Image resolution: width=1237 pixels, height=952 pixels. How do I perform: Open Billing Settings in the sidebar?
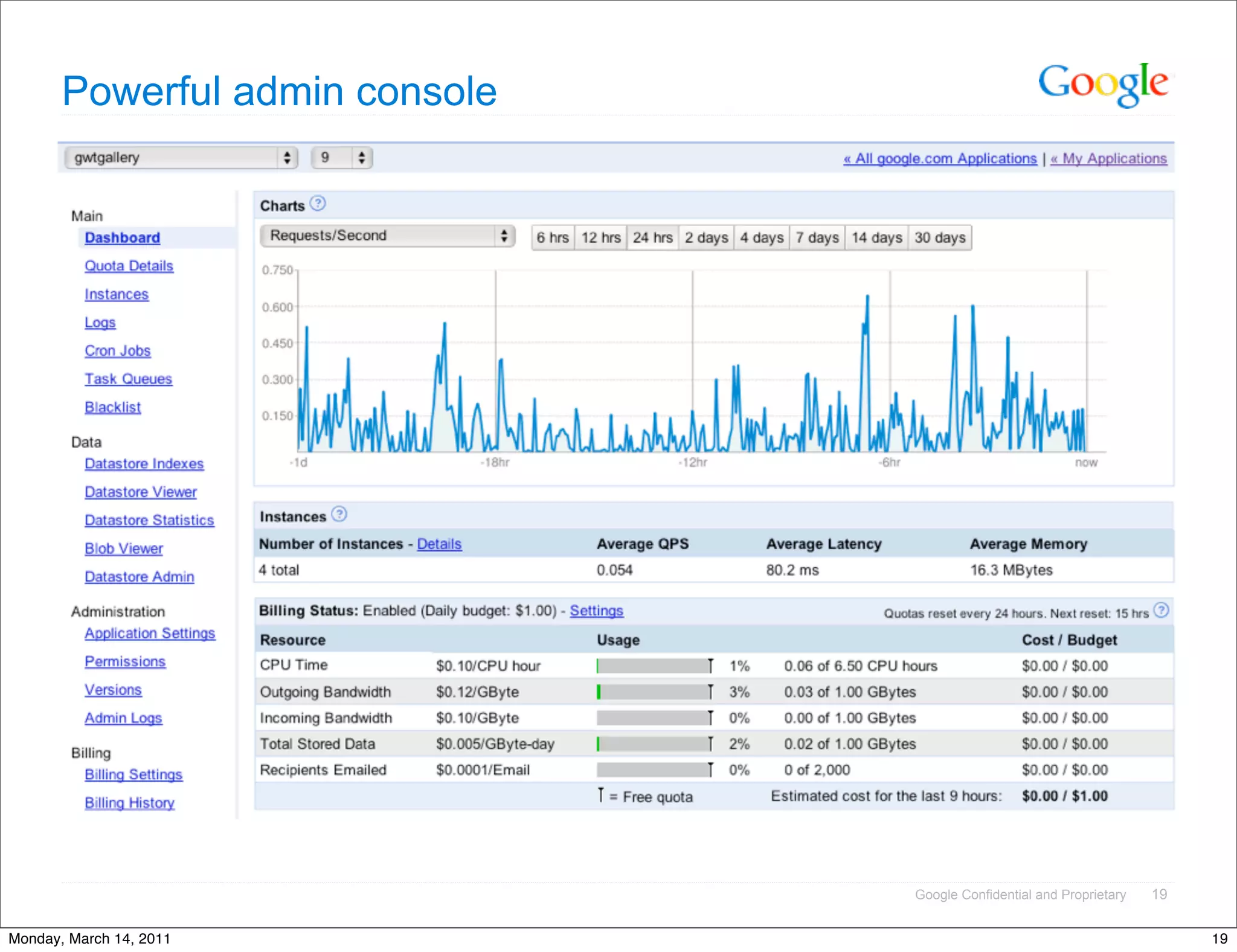(133, 774)
